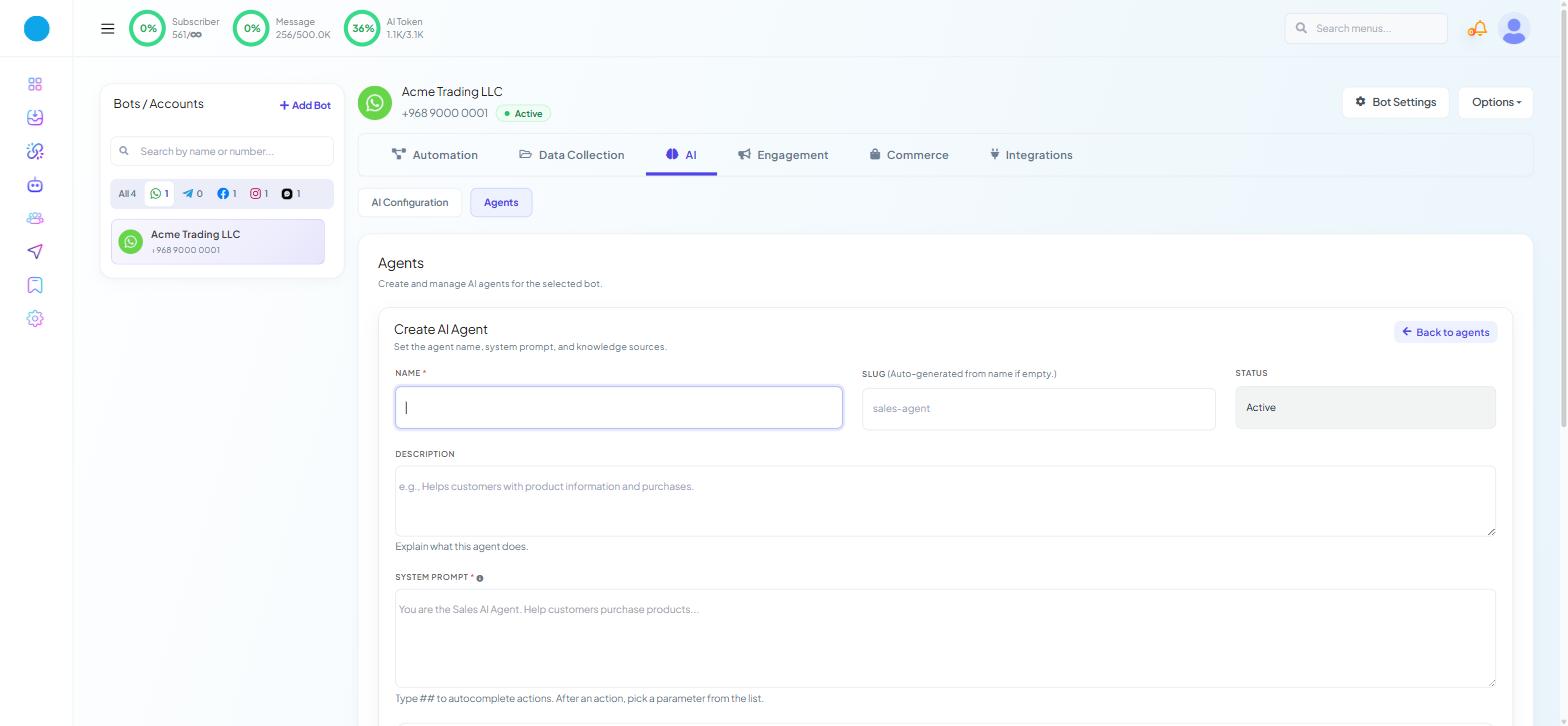Open the broadcast paper-plane icon in sidebar
1568x726 pixels.
click(x=35, y=251)
